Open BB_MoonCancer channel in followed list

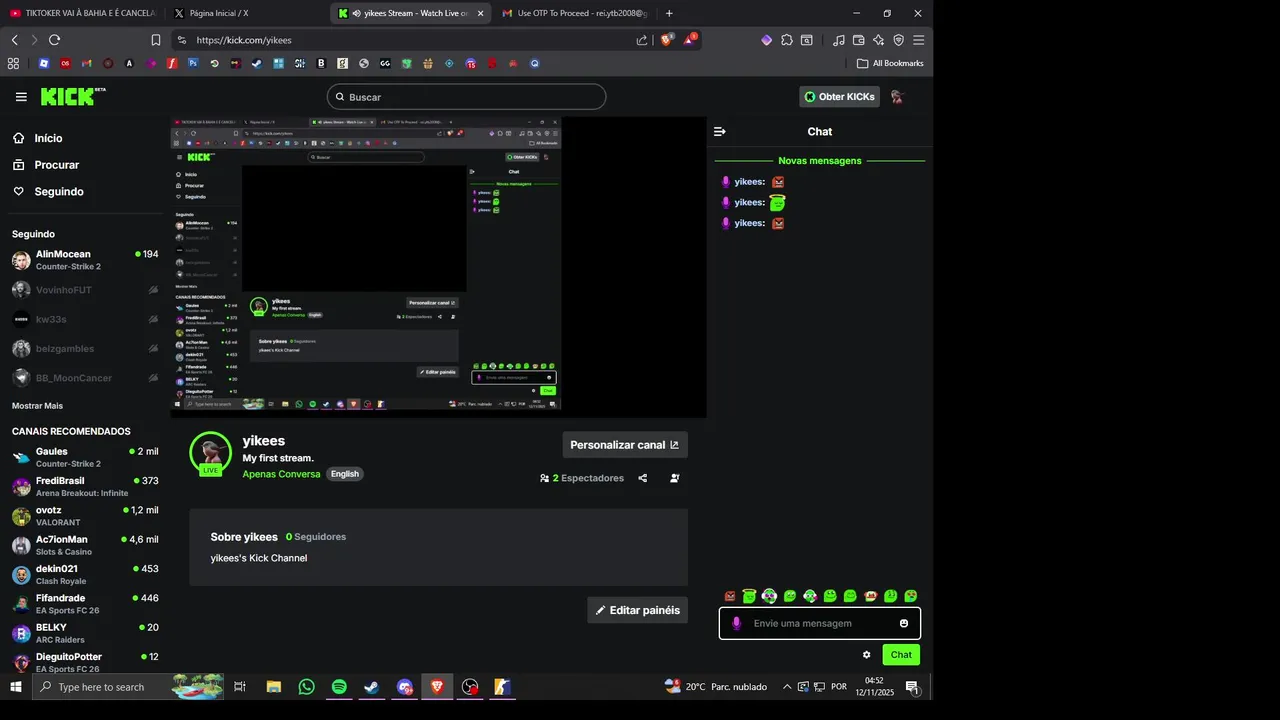84,378
